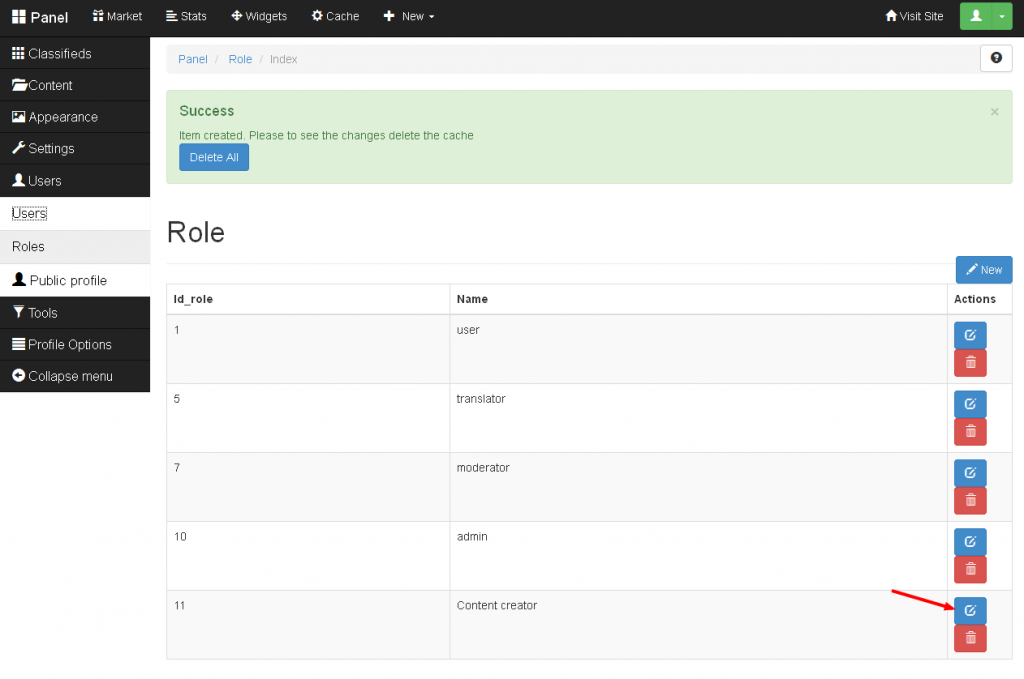
Task: Open Market from top navigation
Action: click(x=117, y=16)
